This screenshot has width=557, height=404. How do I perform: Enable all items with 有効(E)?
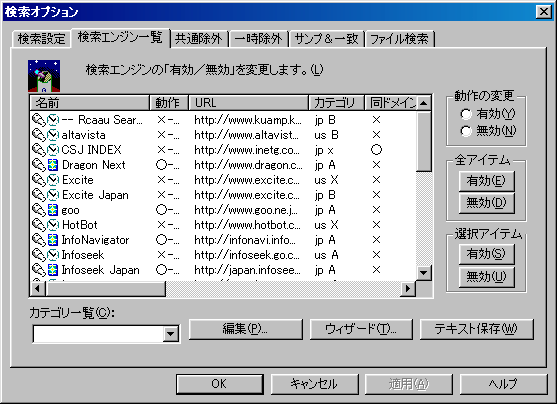[486, 181]
